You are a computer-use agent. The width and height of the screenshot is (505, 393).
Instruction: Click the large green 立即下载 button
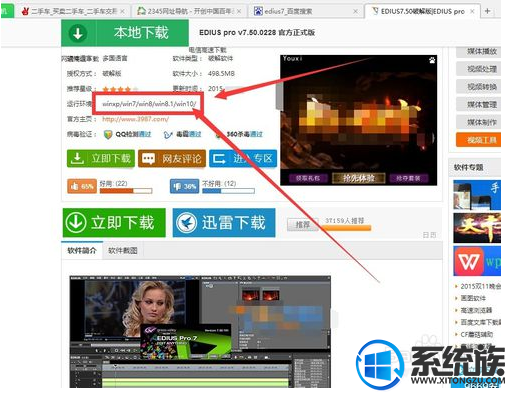tap(114, 223)
